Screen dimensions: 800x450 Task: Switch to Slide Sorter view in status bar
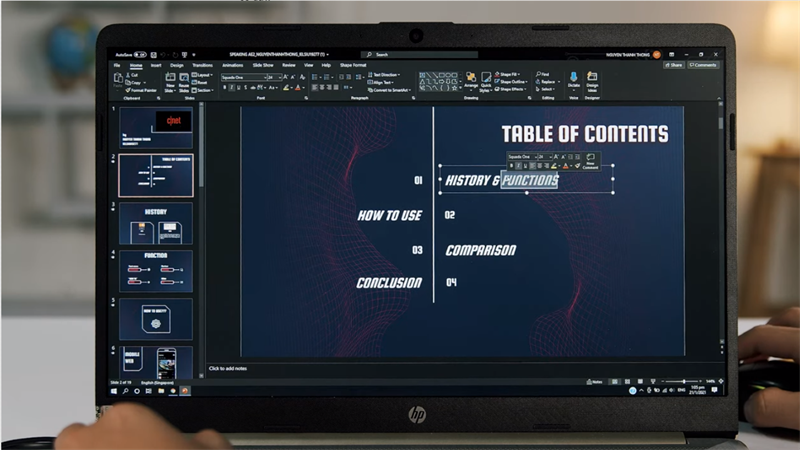coord(627,382)
